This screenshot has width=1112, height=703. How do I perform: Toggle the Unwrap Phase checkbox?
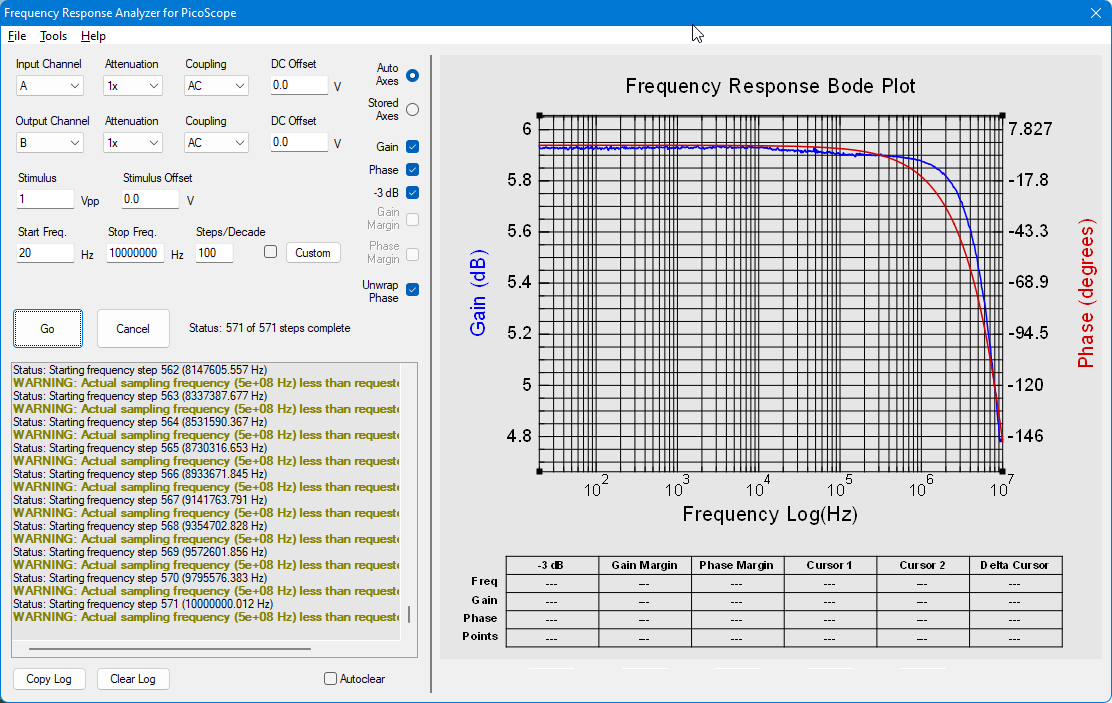(x=412, y=289)
